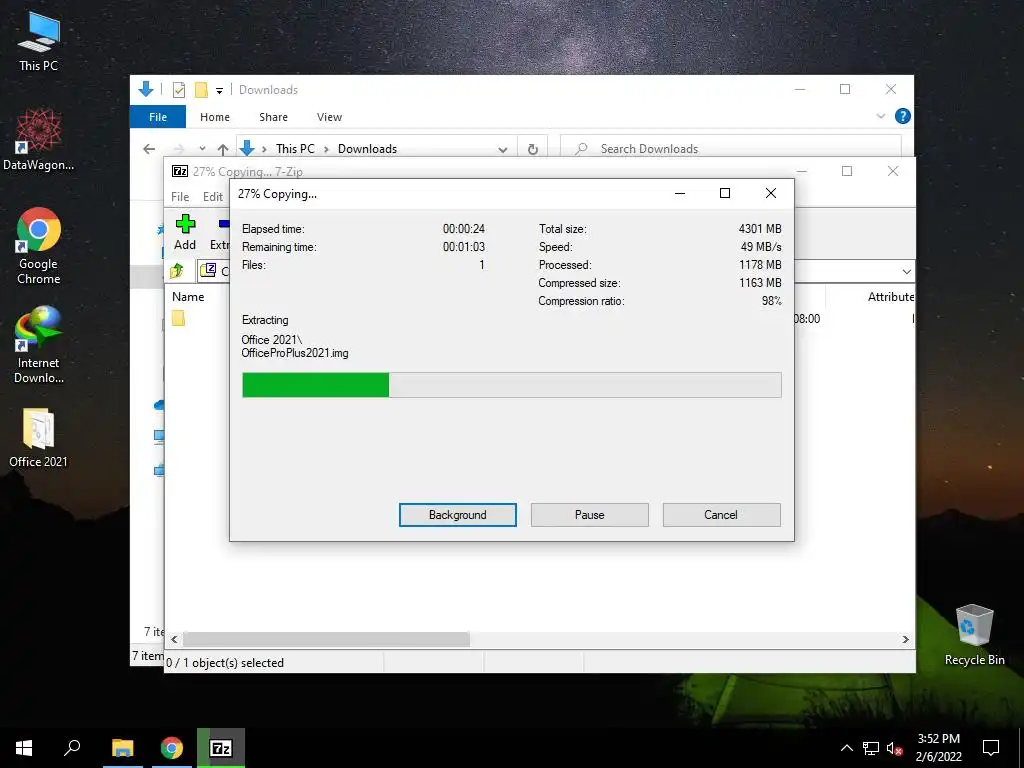Show hidden system tray icons
The image size is (1024, 768).
tap(846, 748)
